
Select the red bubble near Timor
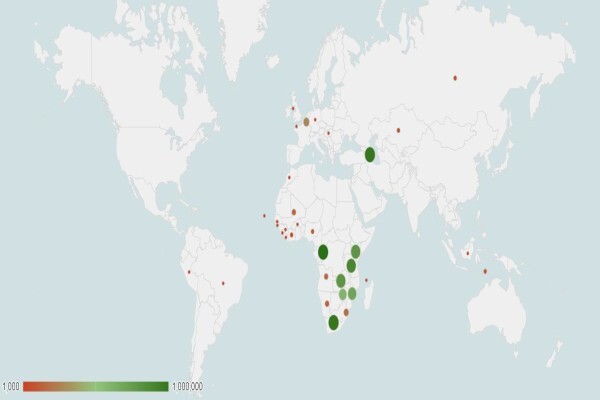(x=485, y=271)
